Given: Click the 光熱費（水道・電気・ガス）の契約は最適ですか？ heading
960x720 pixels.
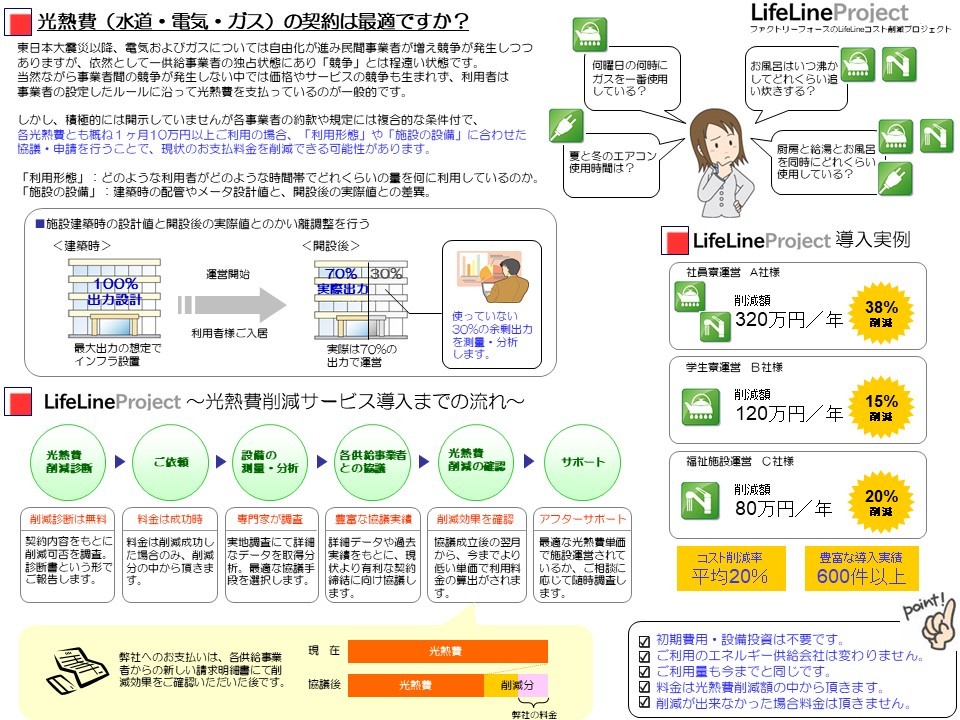Looking at the screenshot, I should click(253, 21).
